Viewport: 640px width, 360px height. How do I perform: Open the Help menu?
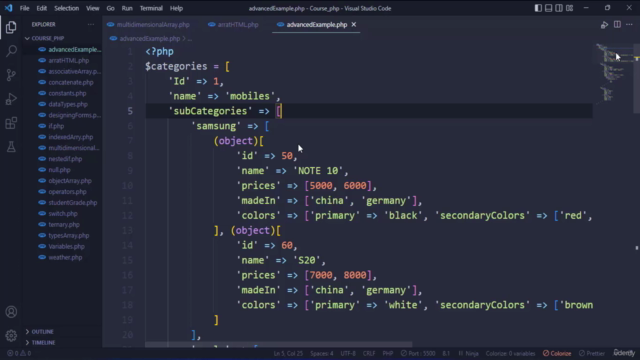point(176,8)
